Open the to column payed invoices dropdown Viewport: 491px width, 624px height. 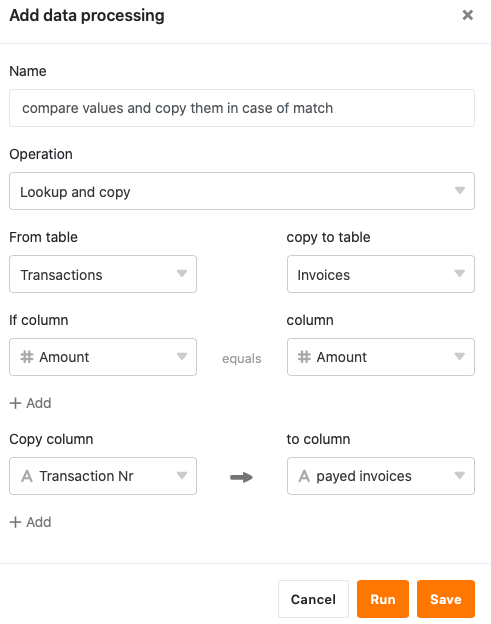(x=381, y=476)
